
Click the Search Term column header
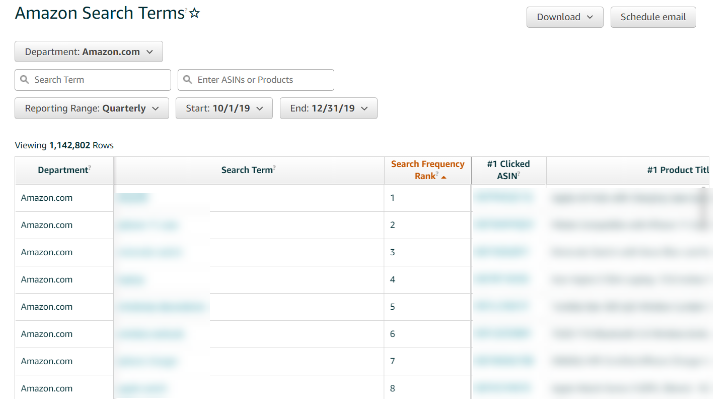pos(249,170)
